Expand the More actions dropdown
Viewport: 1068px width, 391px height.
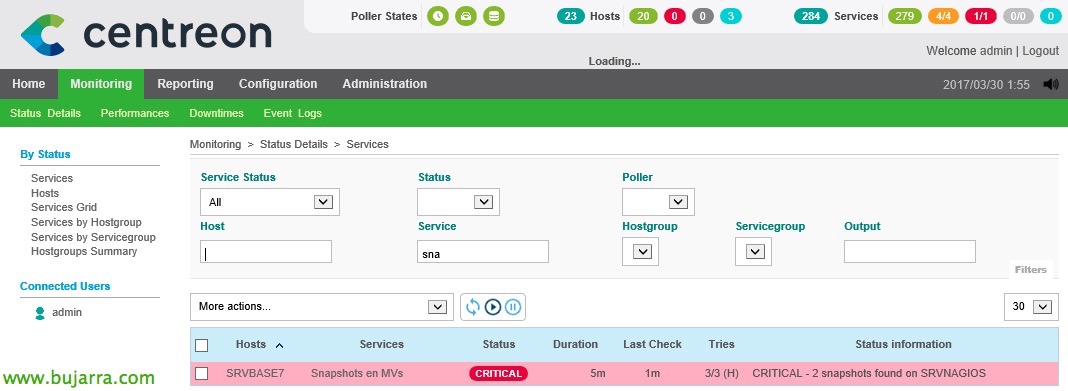point(321,307)
